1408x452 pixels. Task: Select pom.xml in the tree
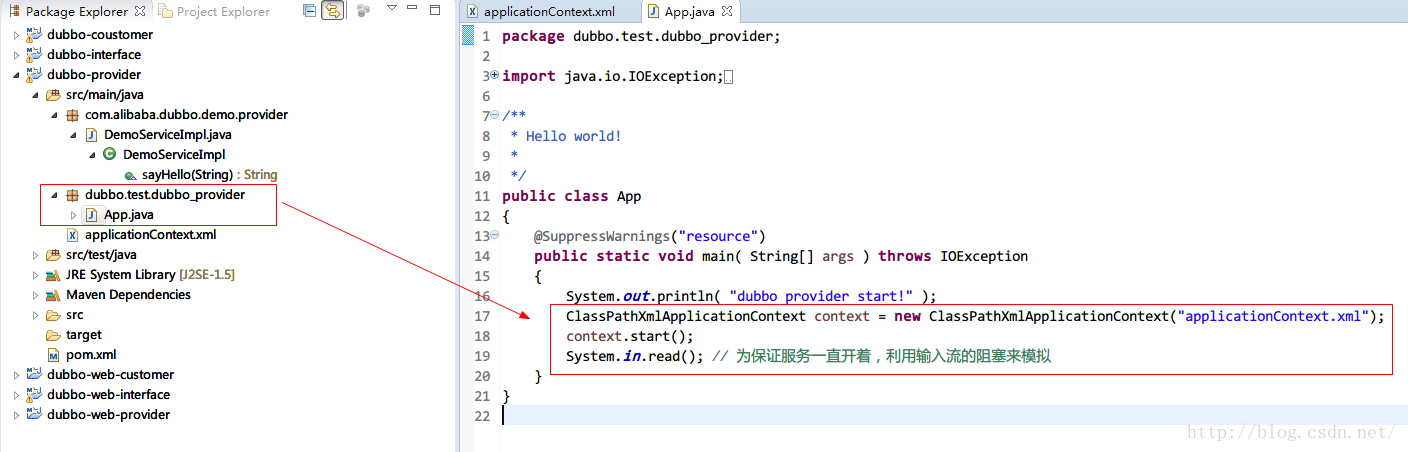click(x=91, y=355)
